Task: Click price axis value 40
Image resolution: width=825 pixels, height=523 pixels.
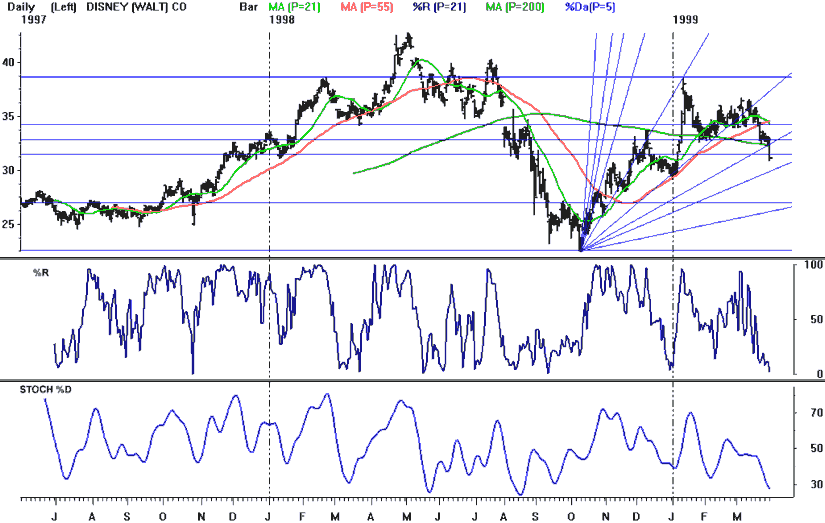Action: click(x=9, y=63)
